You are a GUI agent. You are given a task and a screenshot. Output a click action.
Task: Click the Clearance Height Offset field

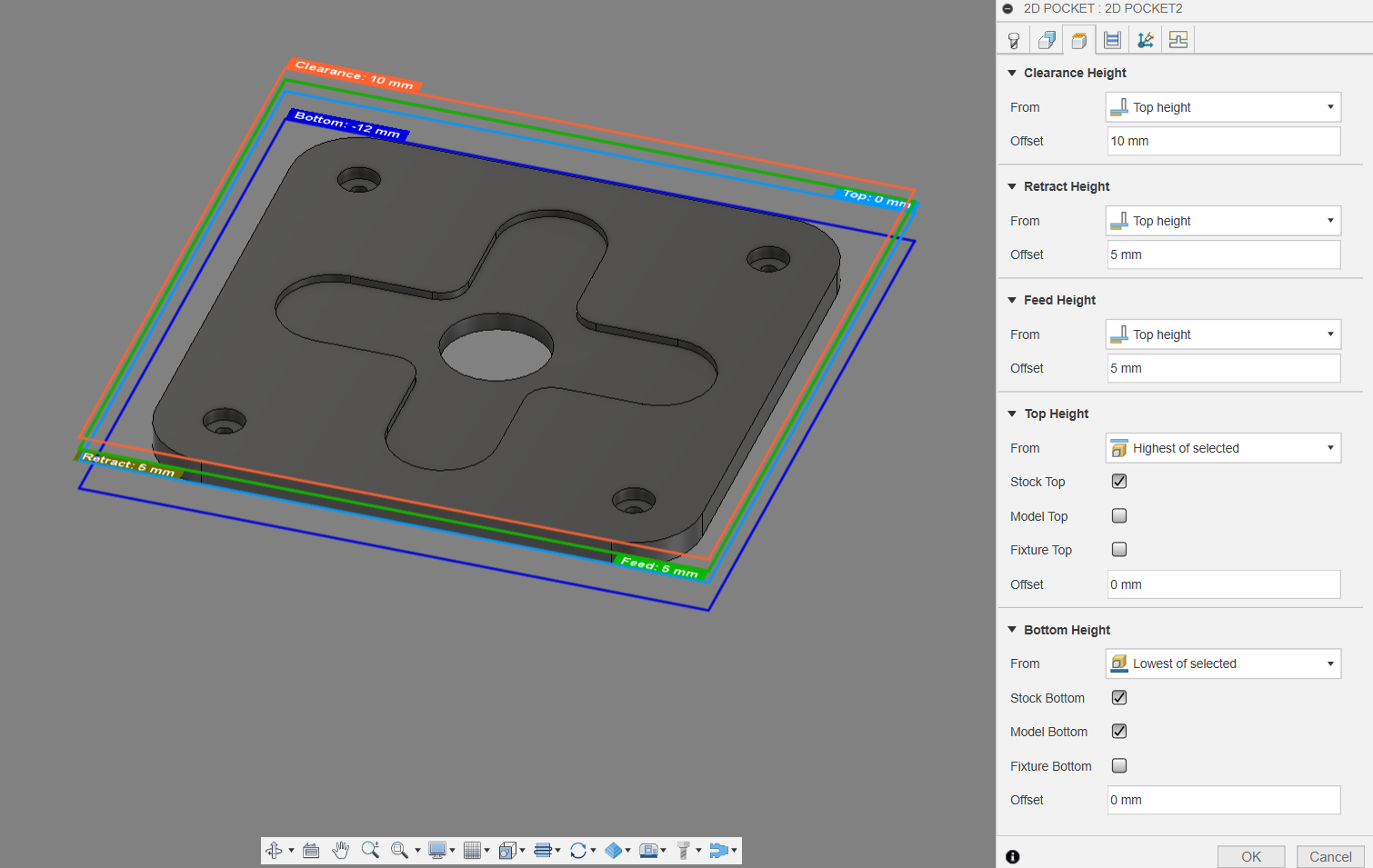click(1223, 141)
